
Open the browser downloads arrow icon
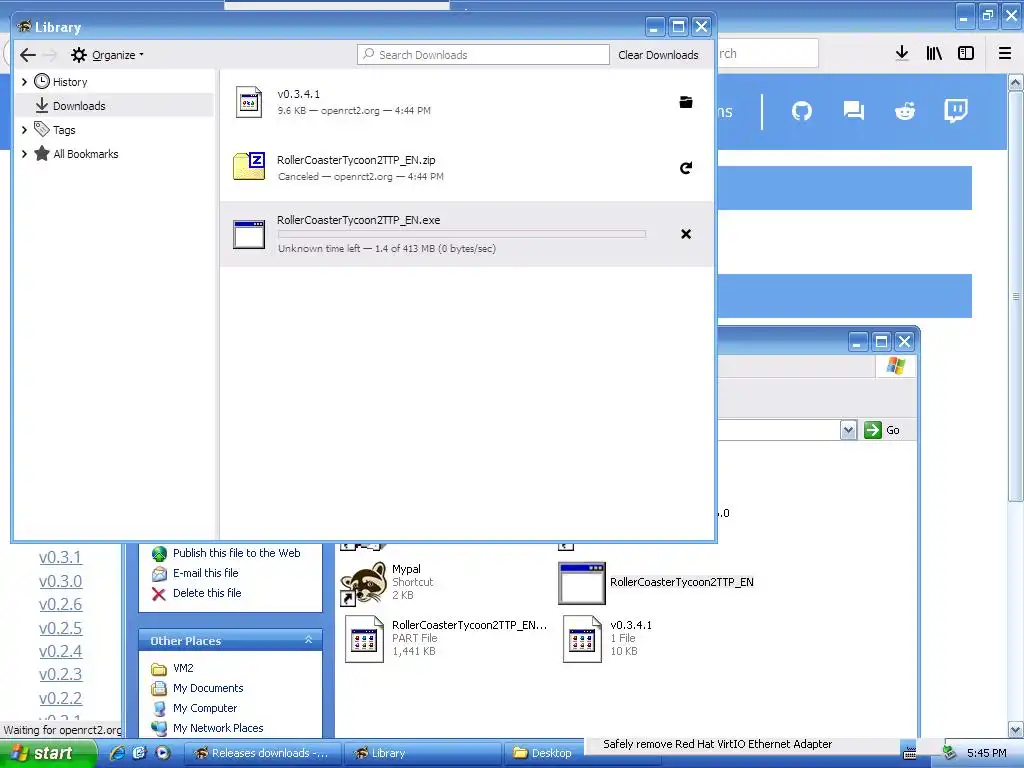pyautogui.click(x=902, y=54)
